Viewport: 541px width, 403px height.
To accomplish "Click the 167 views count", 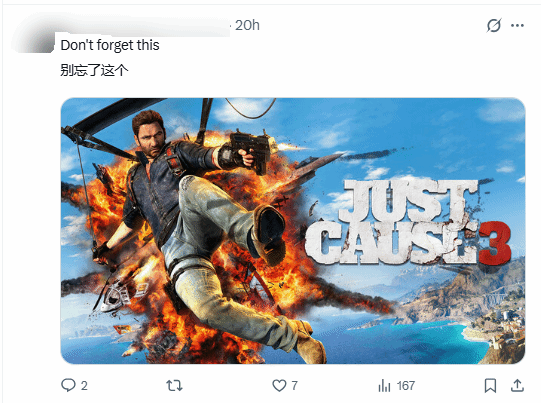I will pos(406,385).
